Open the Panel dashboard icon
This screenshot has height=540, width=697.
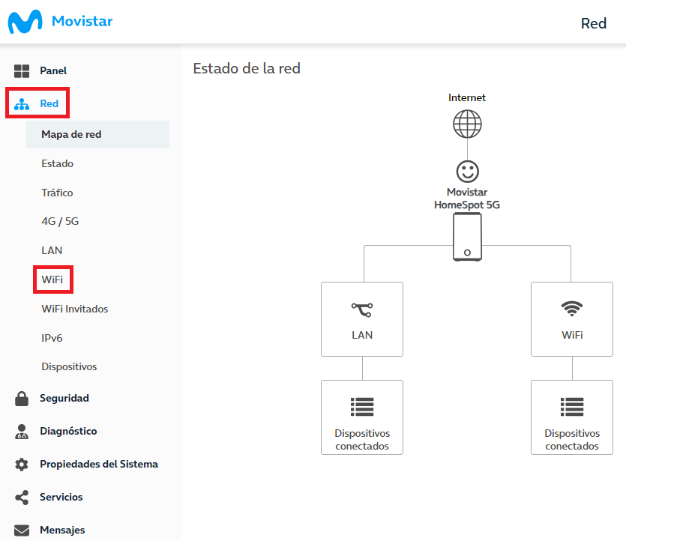(x=21, y=71)
